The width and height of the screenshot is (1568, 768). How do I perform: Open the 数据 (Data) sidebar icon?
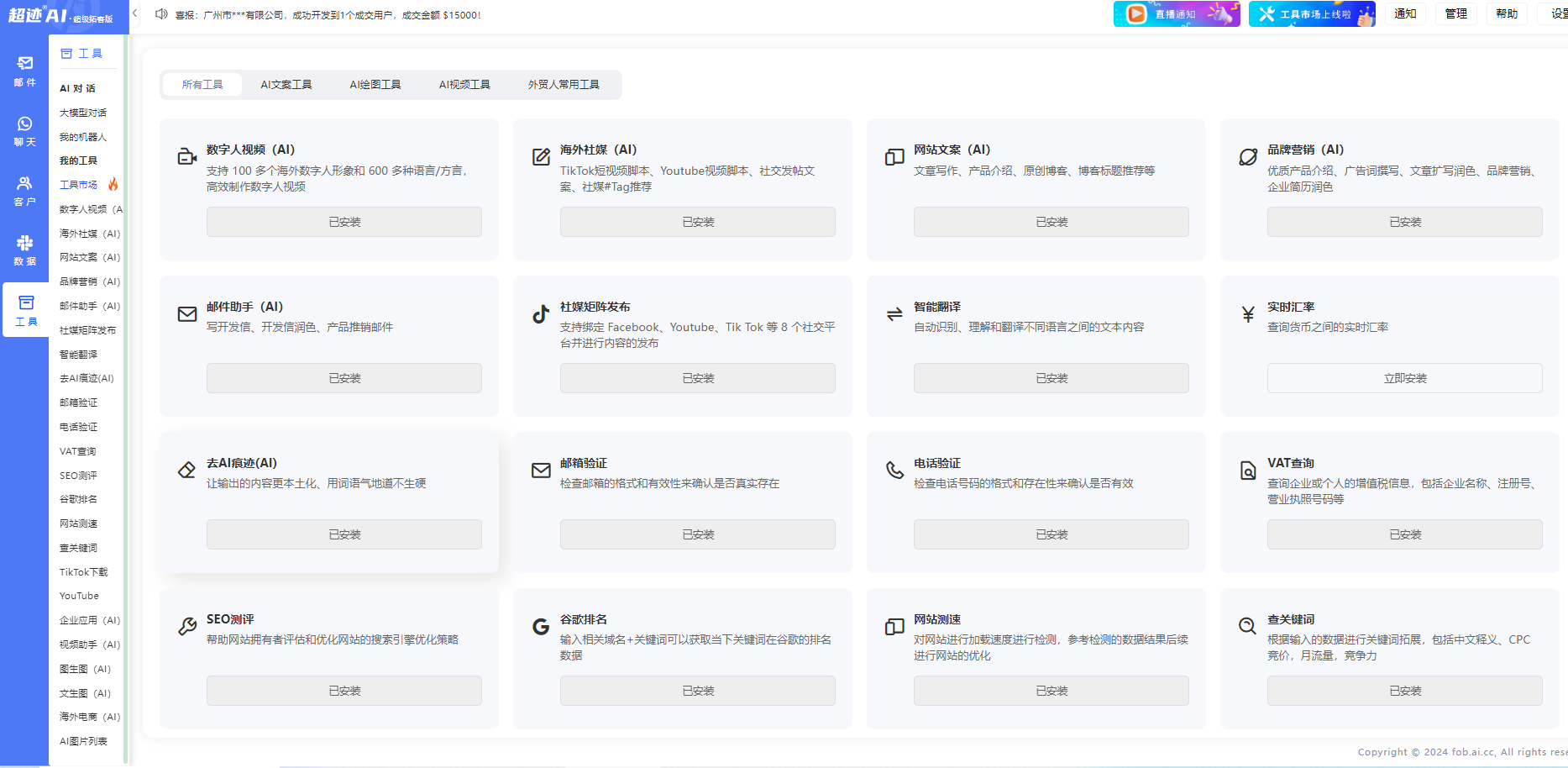pyautogui.click(x=24, y=250)
